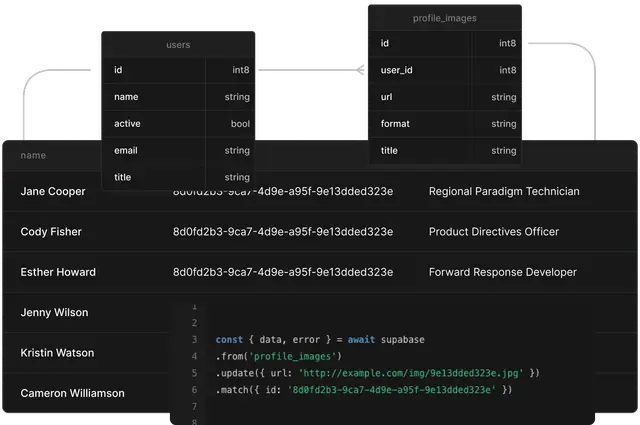Click the Forward Response Developer cell
640x425 pixels.
tap(502, 272)
